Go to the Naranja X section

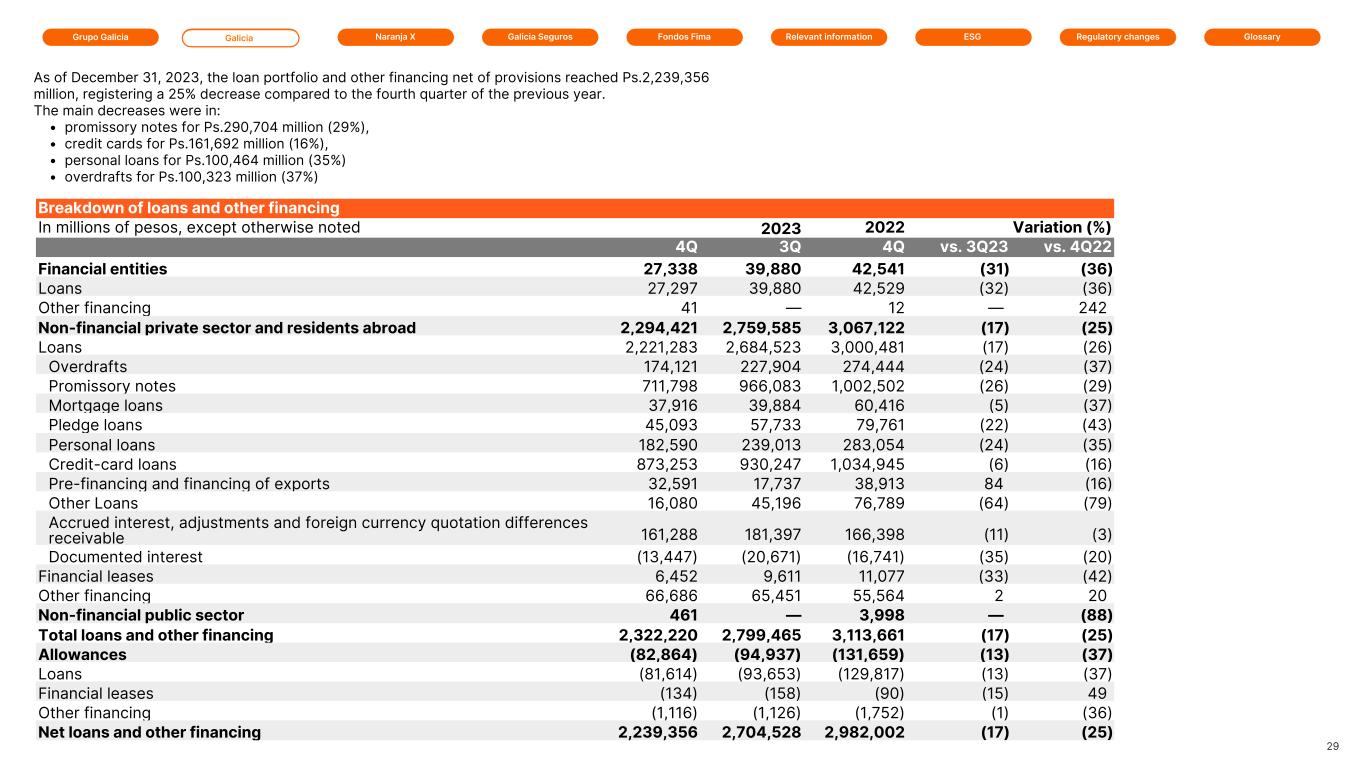point(395,37)
